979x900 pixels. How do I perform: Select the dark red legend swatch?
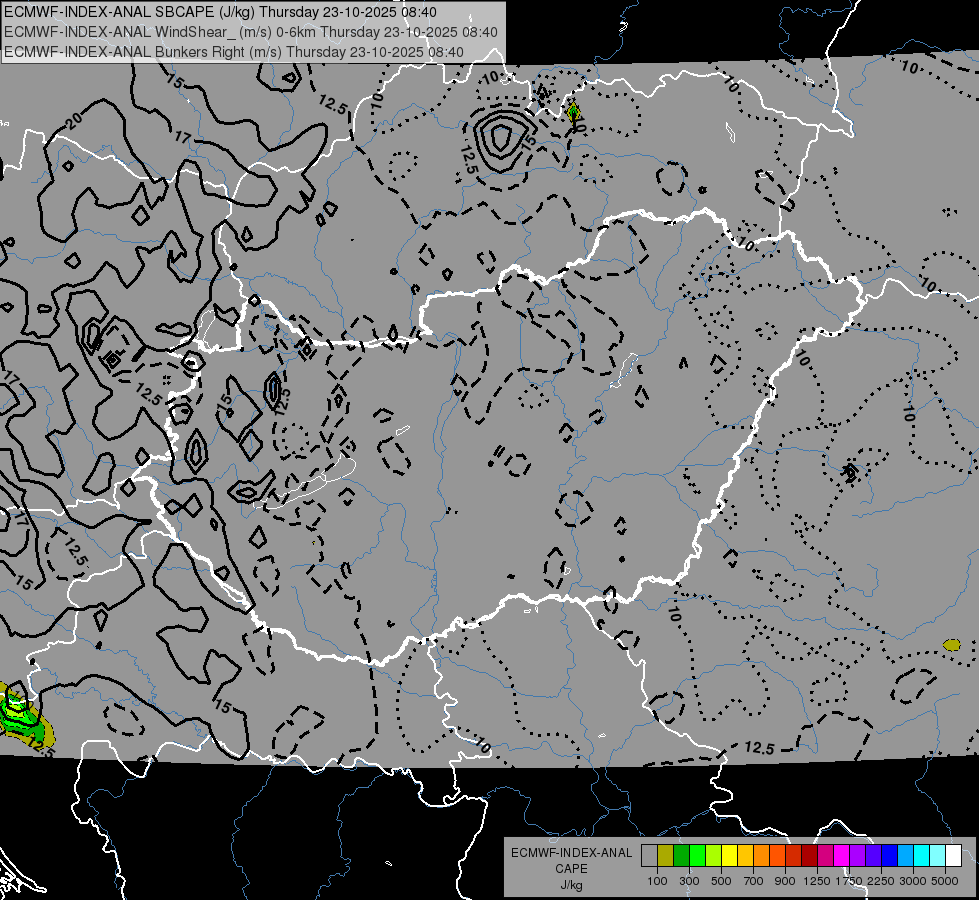810,855
